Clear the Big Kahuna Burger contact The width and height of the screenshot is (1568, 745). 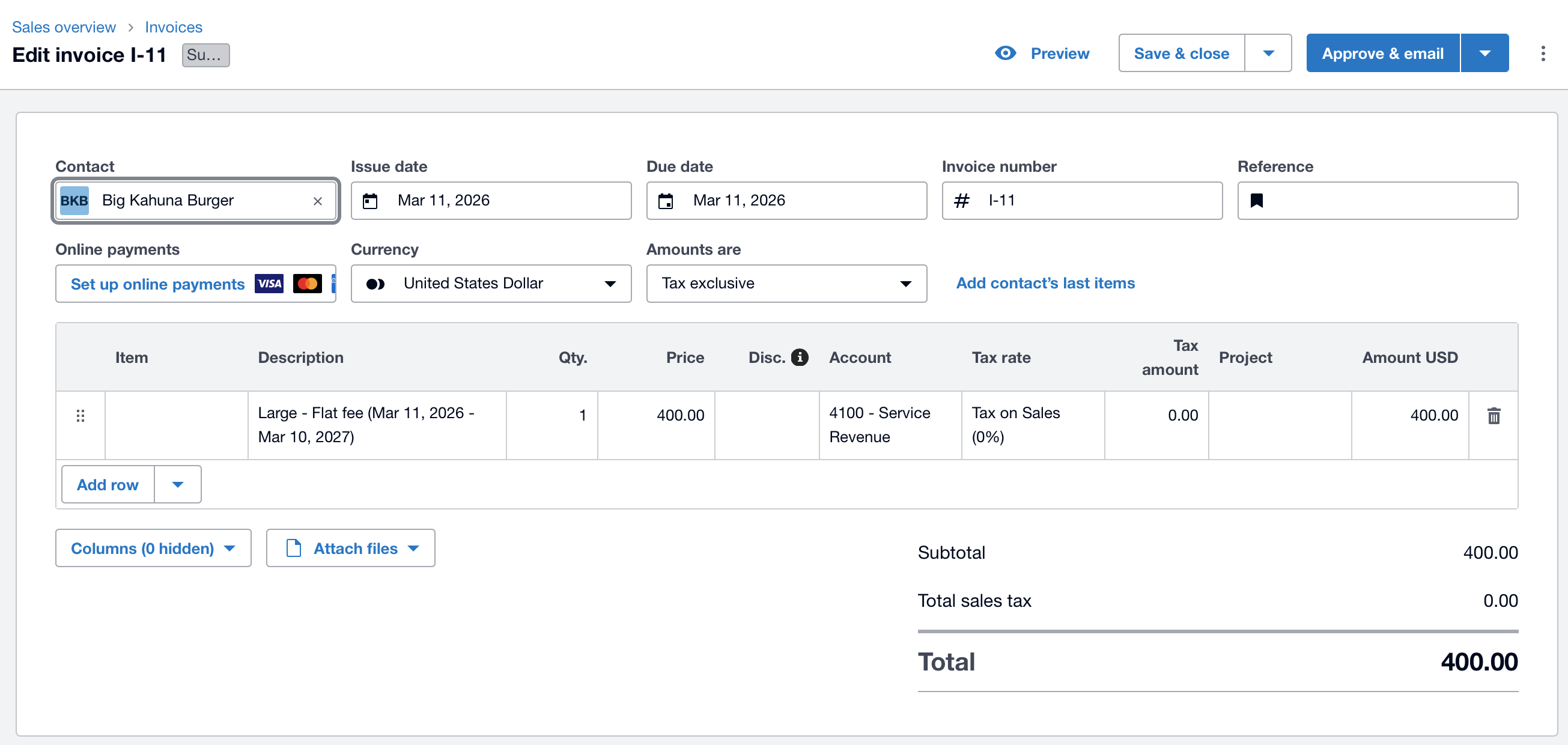pos(318,201)
